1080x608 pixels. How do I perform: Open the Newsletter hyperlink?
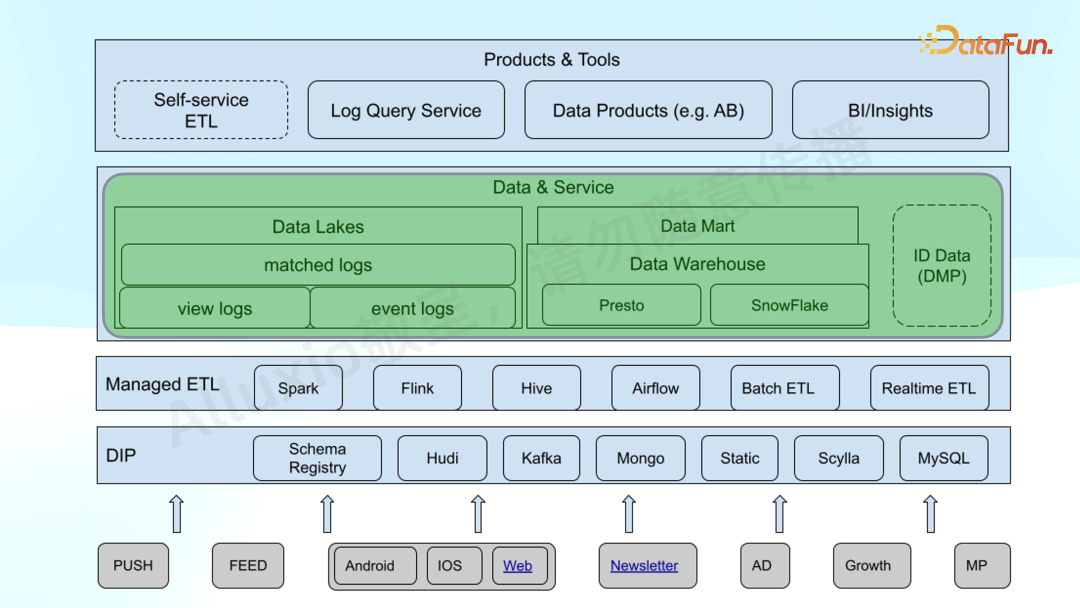point(644,566)
